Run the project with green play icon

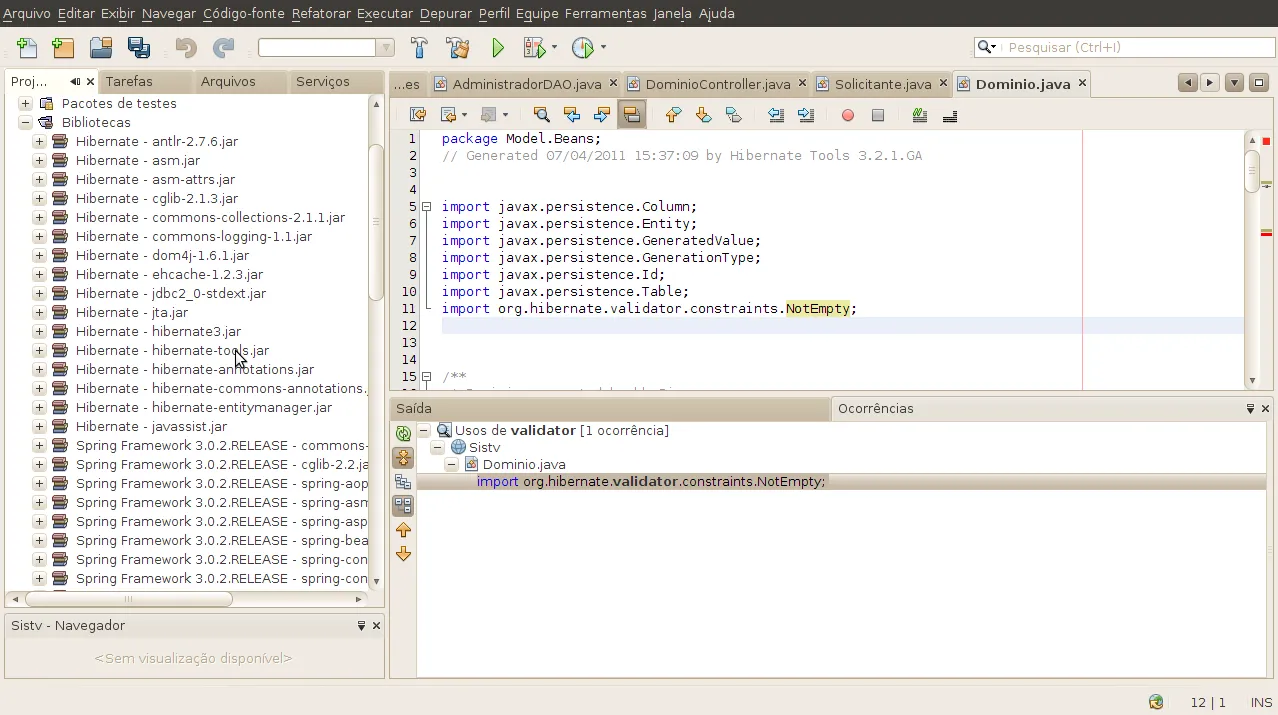coord(498,47)
